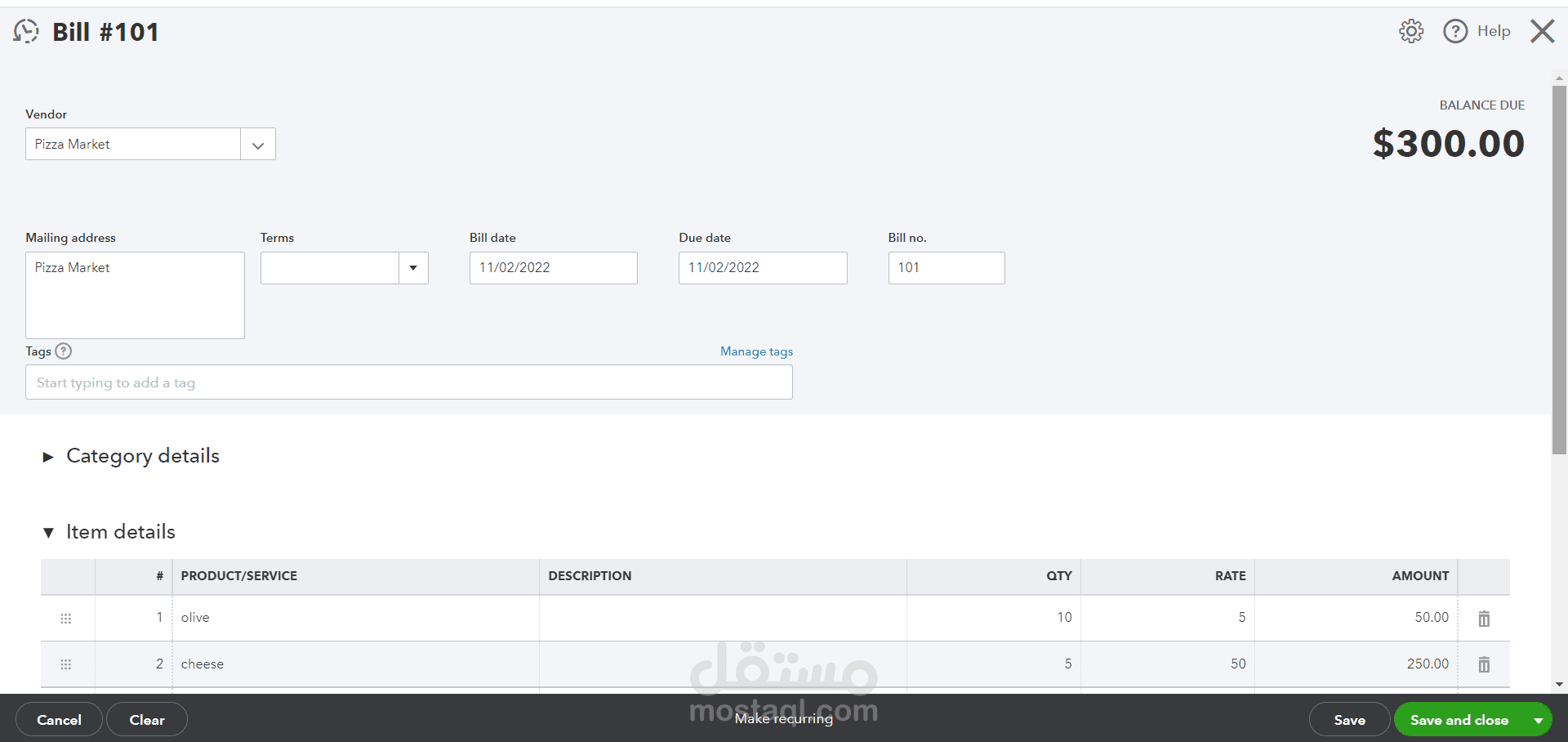Open the Terms dropdown arrow
The image size is (1568, 742).
(413, 268)
